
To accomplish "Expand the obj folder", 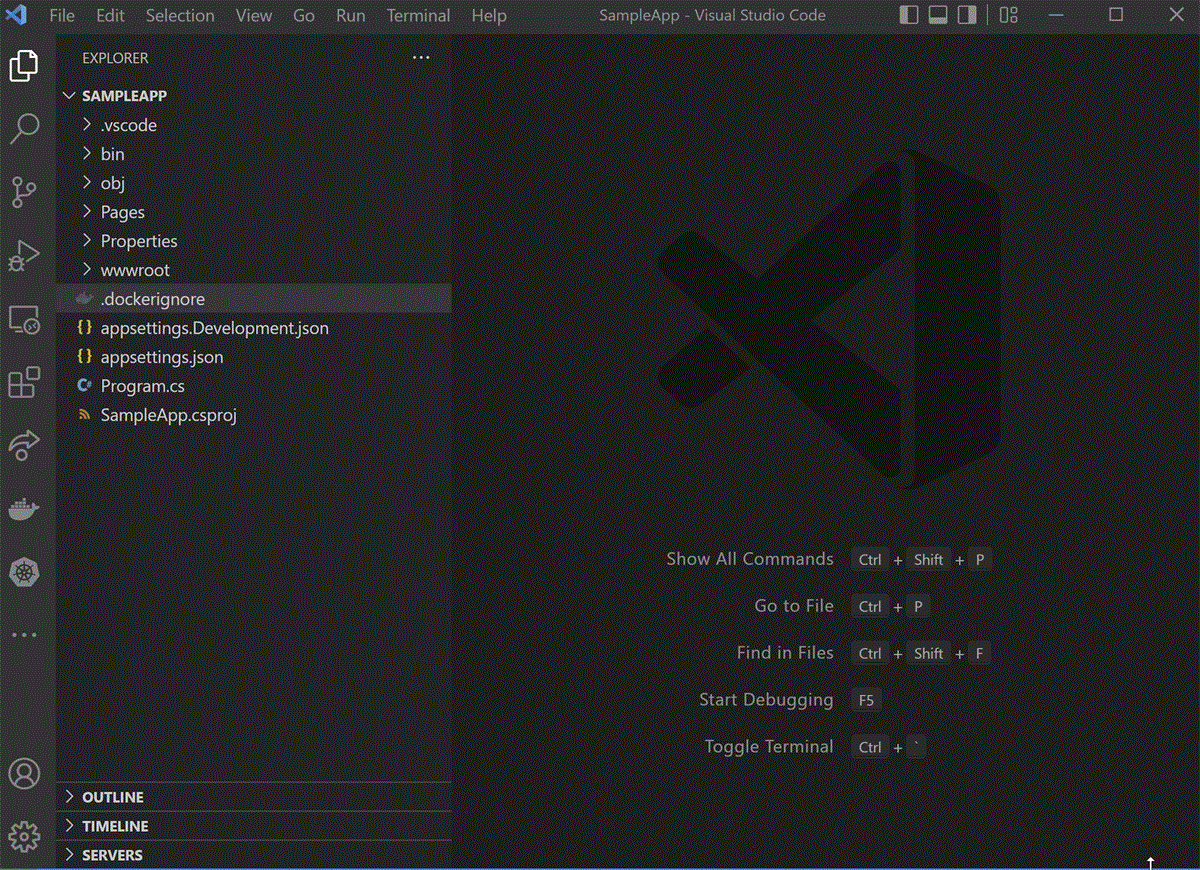I will point(253,183).
